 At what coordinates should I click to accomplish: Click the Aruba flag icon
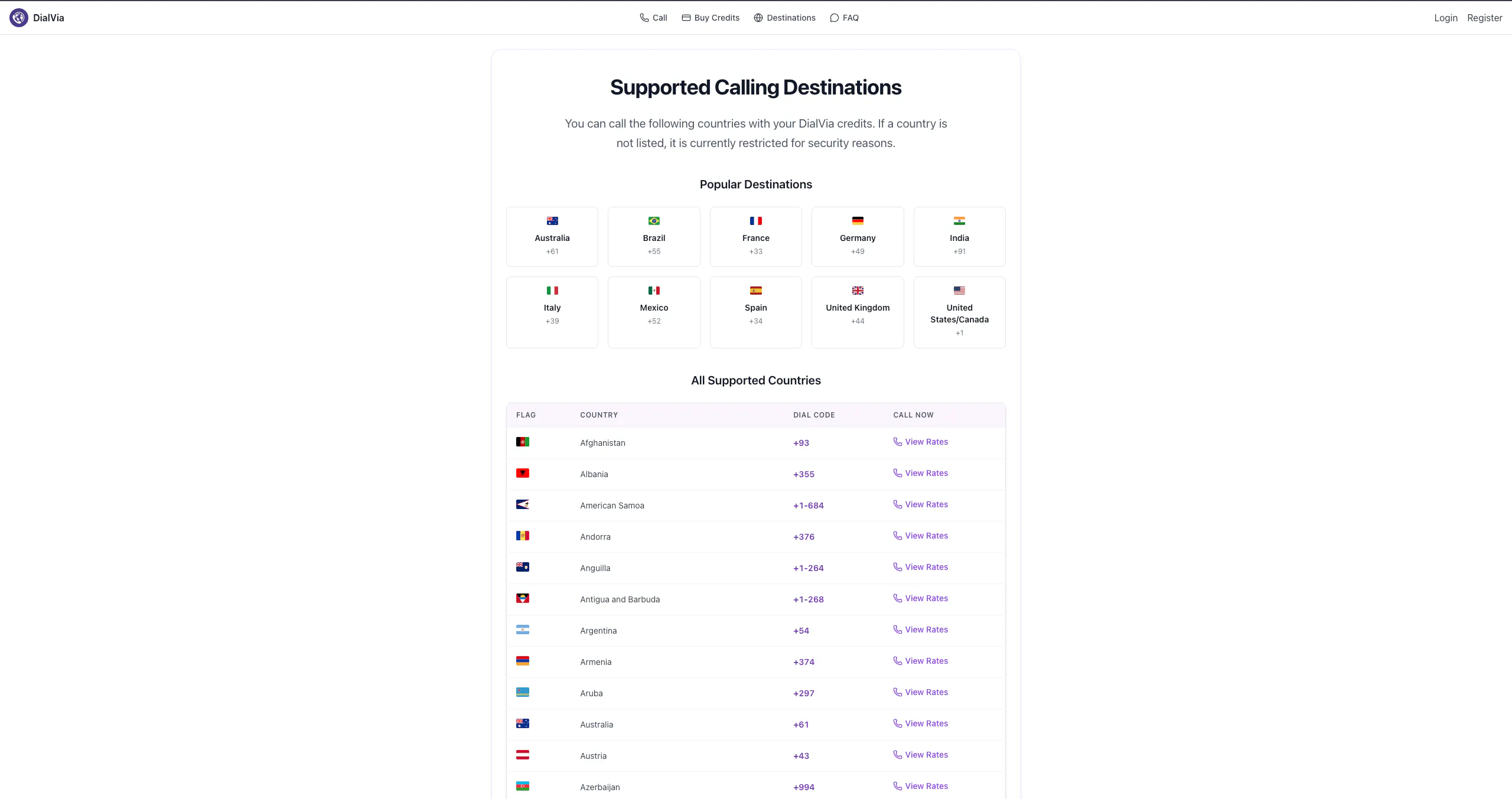pyautogui.click(x=523, y=692)
